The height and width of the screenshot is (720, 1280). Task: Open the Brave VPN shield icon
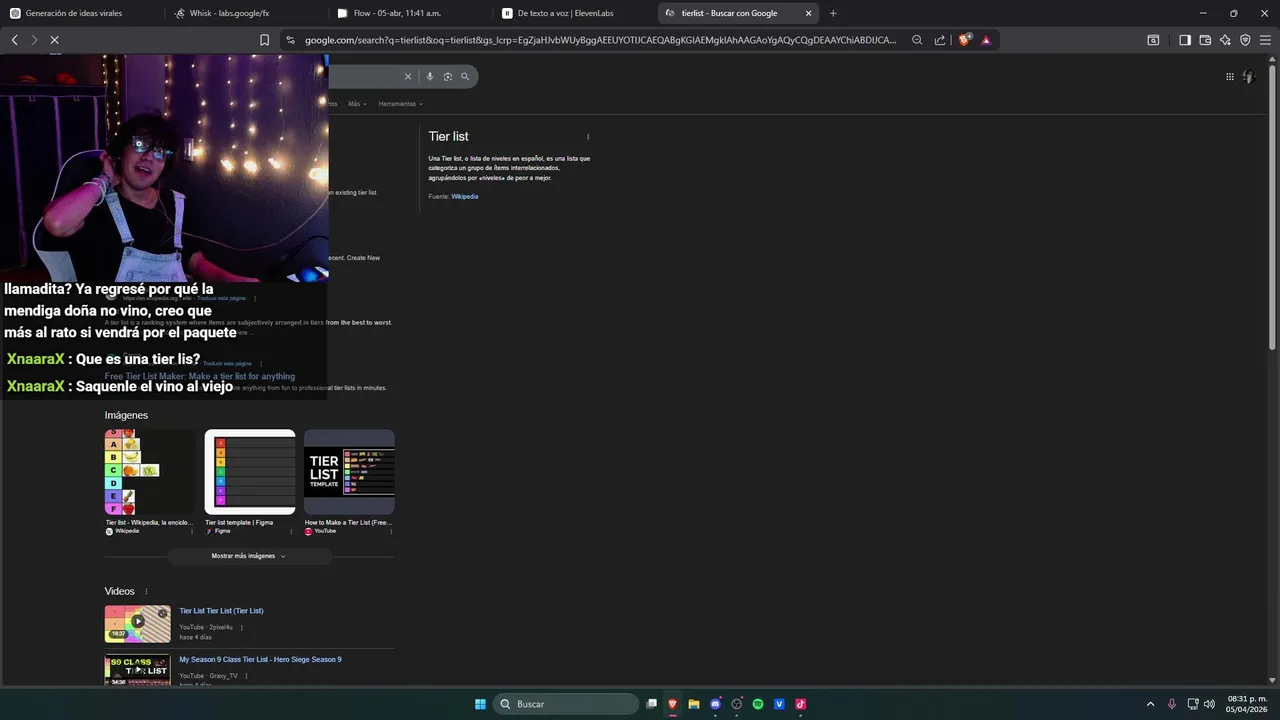[1245, 40]
